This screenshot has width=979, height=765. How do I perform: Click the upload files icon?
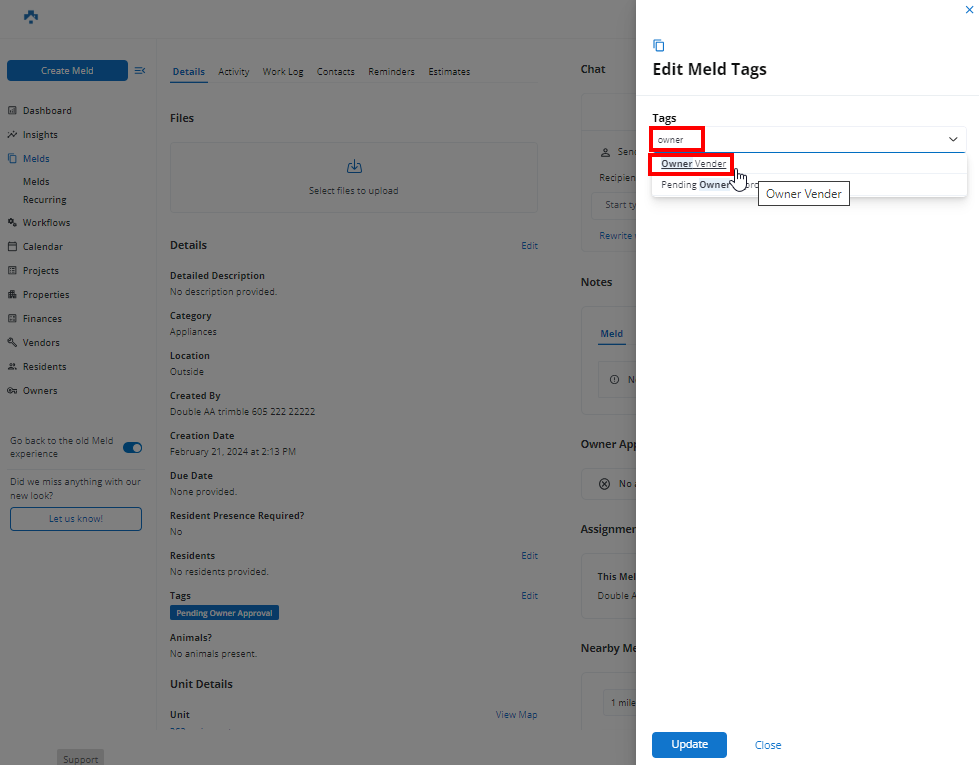click(x=353, y=167)
